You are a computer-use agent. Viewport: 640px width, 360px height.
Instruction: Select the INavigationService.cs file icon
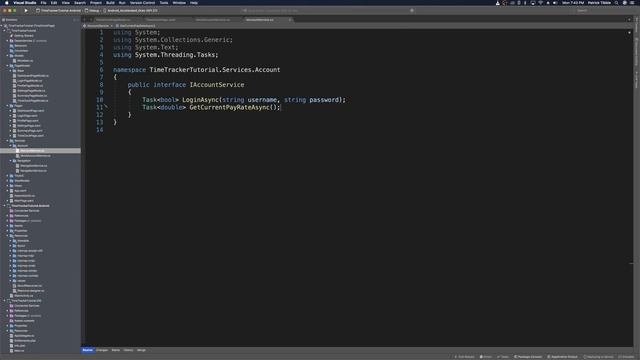[18, 166]
